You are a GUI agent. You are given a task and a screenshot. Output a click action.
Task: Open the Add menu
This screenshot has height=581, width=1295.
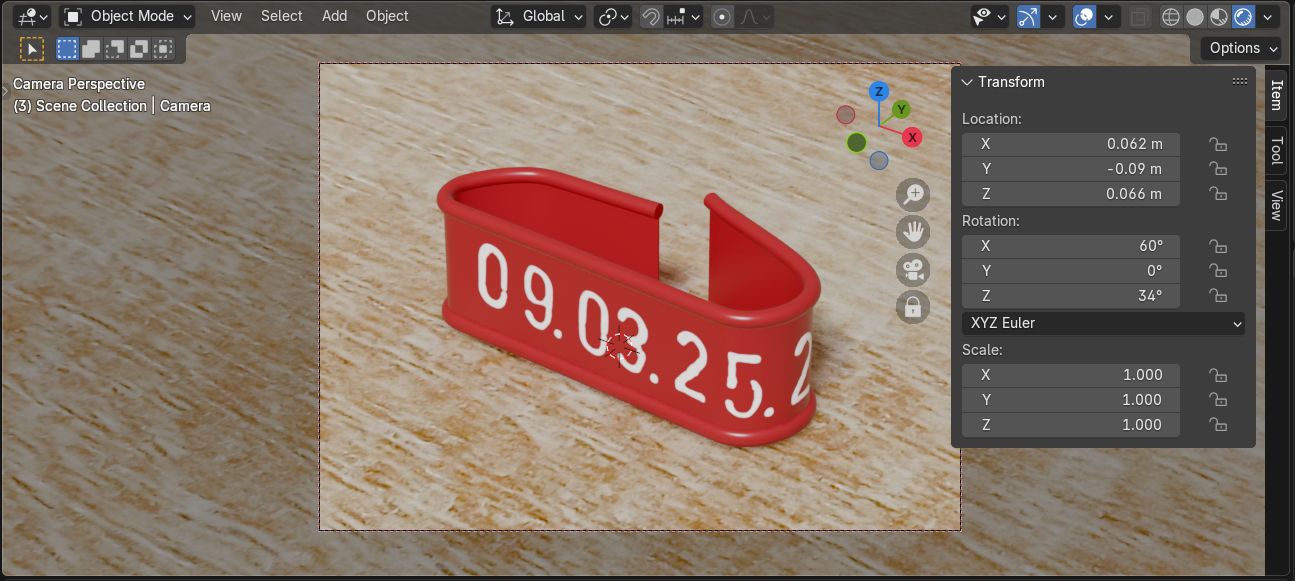pyautogui.click(x=334, y=16)
